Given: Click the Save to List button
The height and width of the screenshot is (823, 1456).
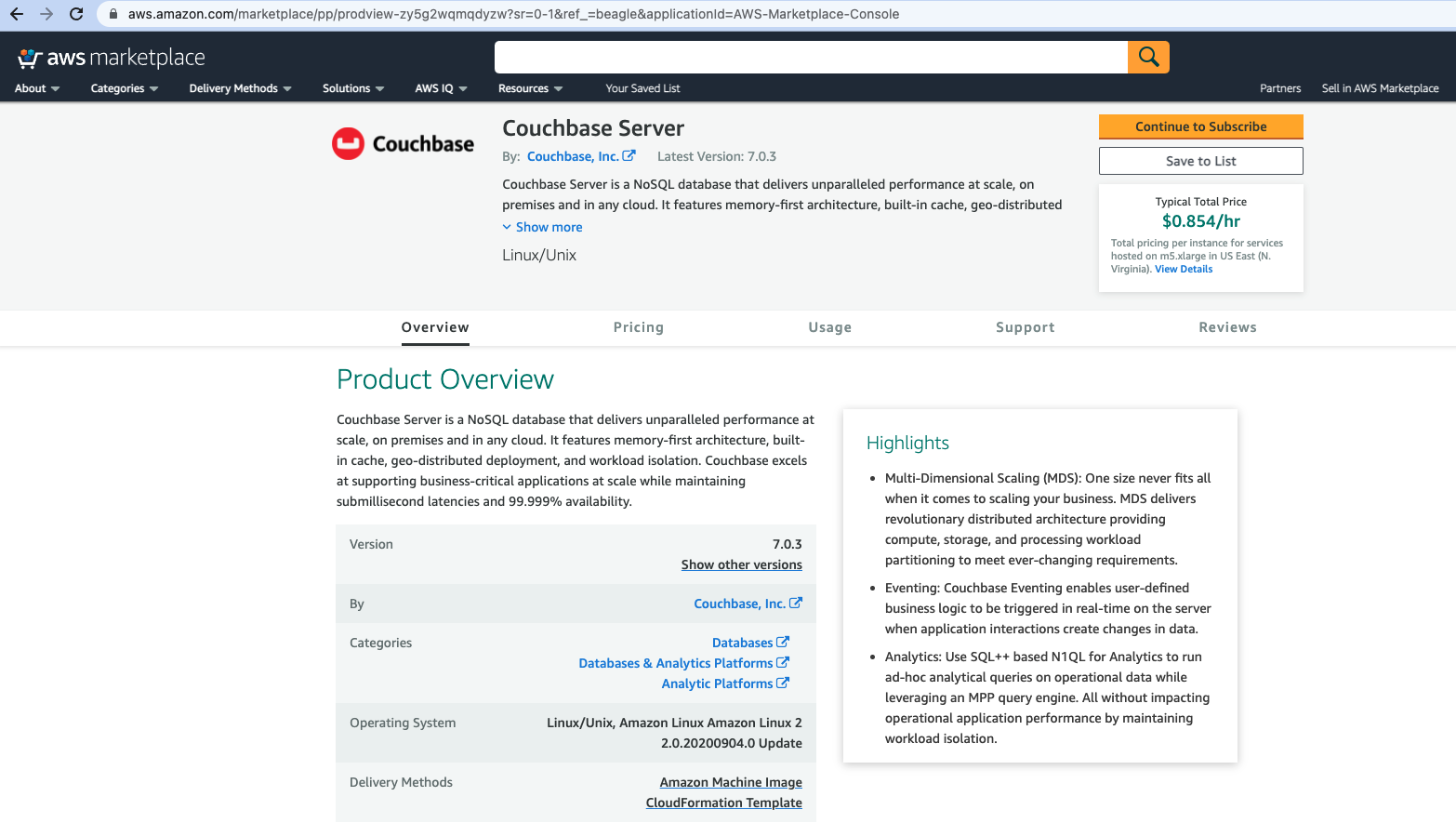Looking at the screenshot, I should [1200, 160].
